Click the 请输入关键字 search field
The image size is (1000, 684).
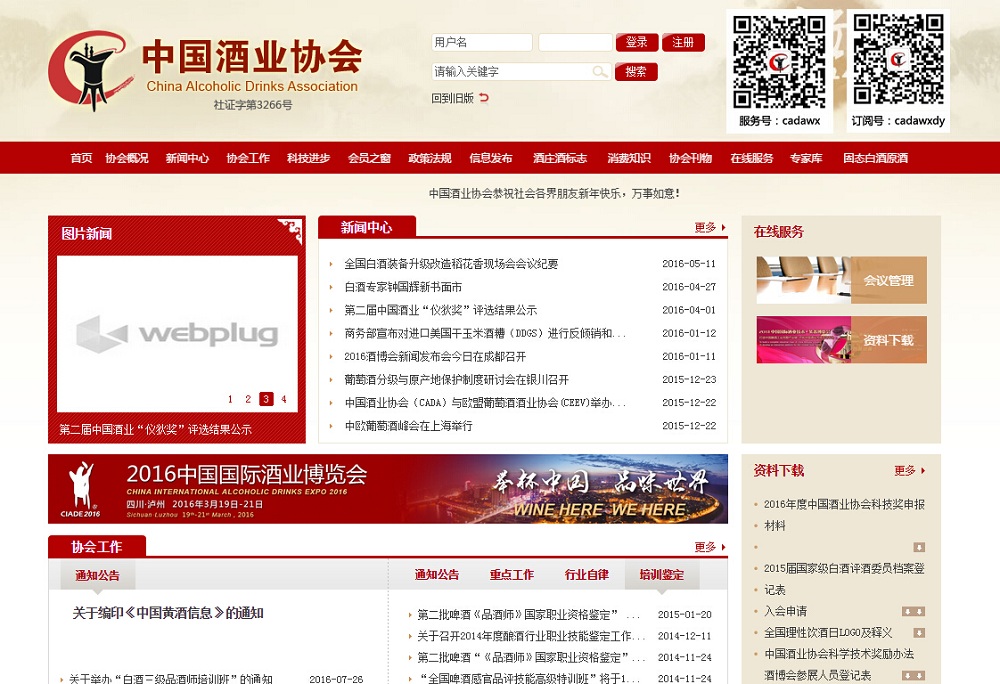click(521, 71)
